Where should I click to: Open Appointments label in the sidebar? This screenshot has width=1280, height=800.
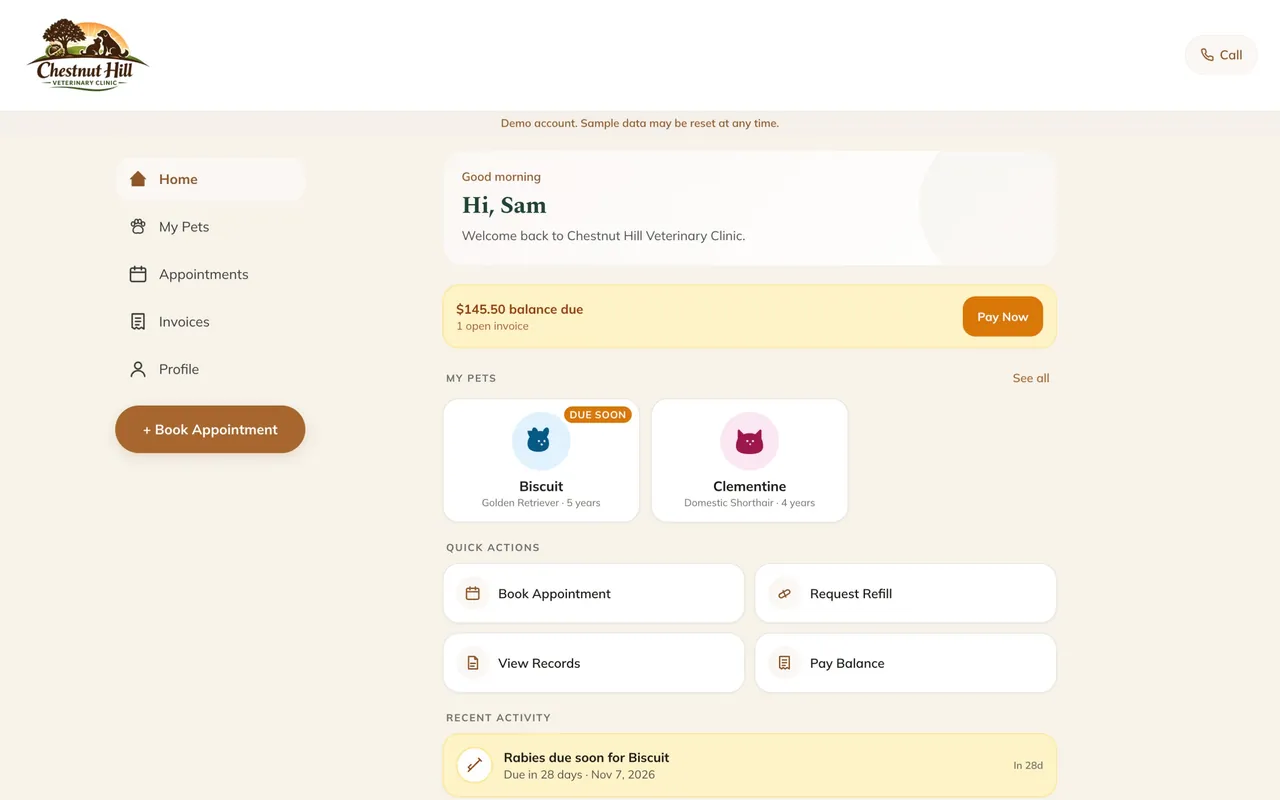tap(204, 274)
